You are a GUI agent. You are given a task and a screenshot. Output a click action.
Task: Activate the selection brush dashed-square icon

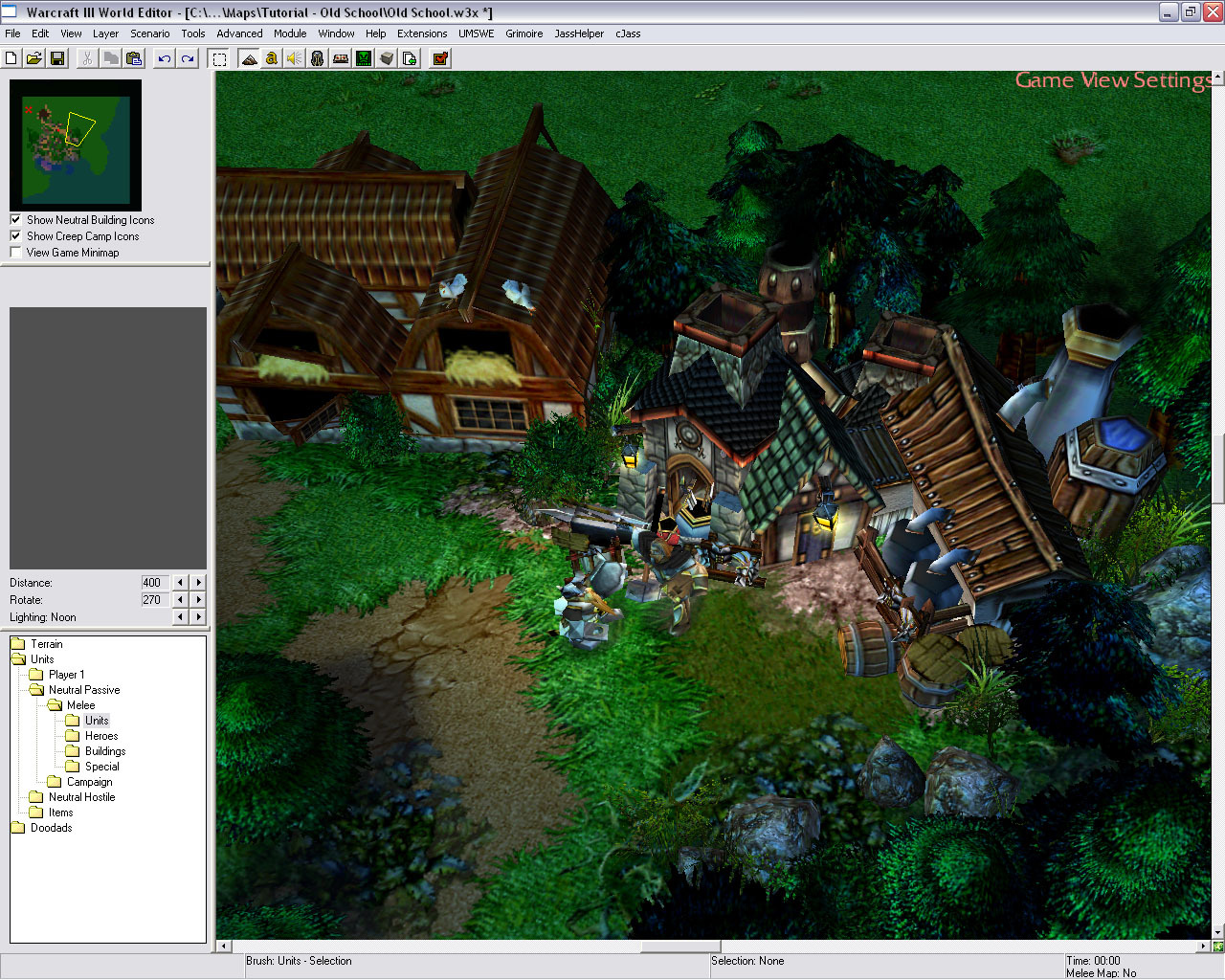(x=219, y=58)
